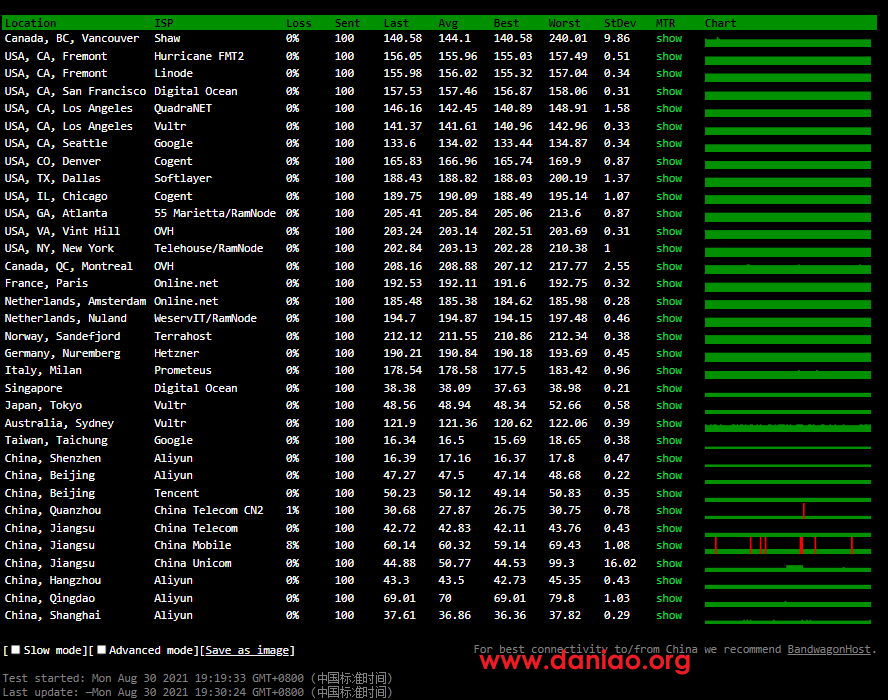Click the 8% loss value for China Mobile

pos(292,545)
